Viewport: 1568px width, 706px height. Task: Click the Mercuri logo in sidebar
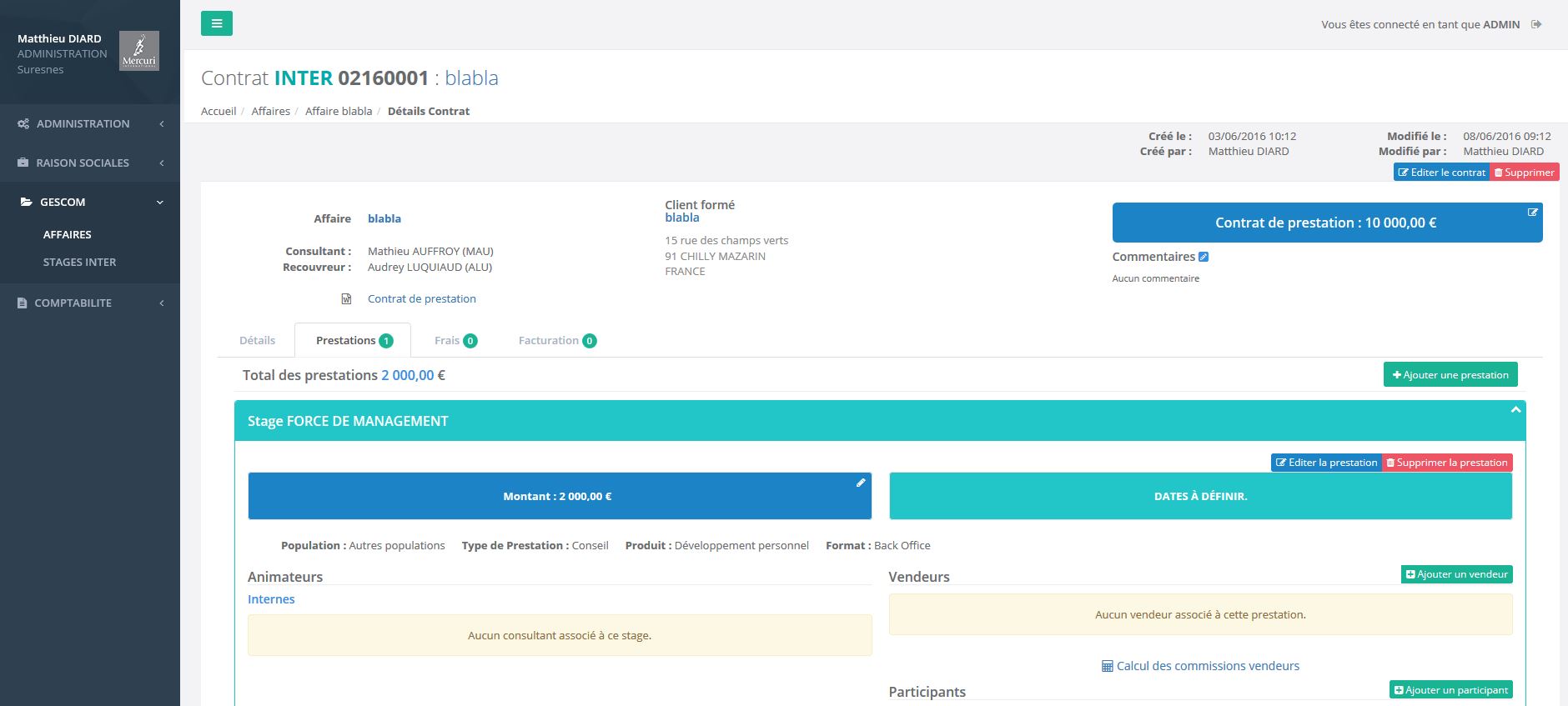138,51
